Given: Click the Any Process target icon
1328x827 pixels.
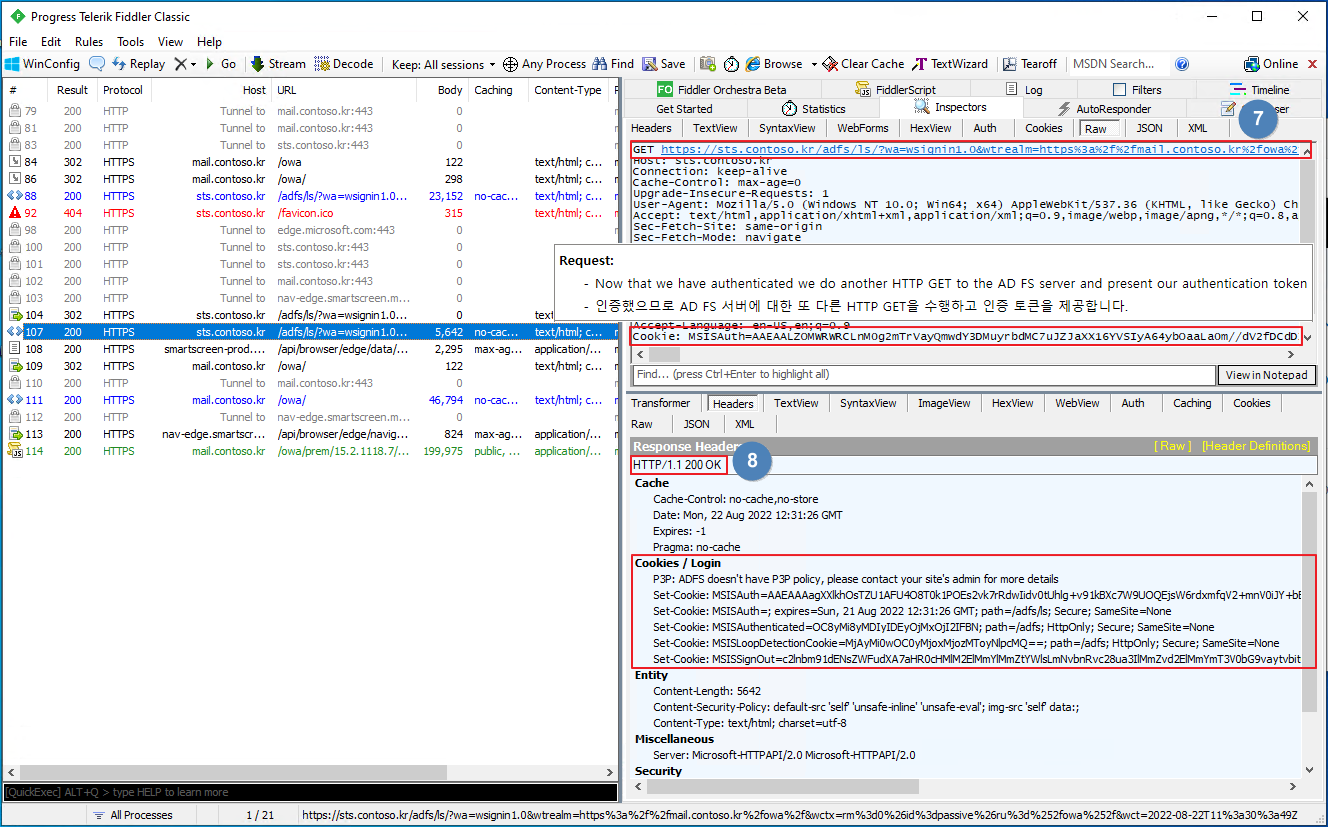Looking at the screenshot, I should (510, 64).
